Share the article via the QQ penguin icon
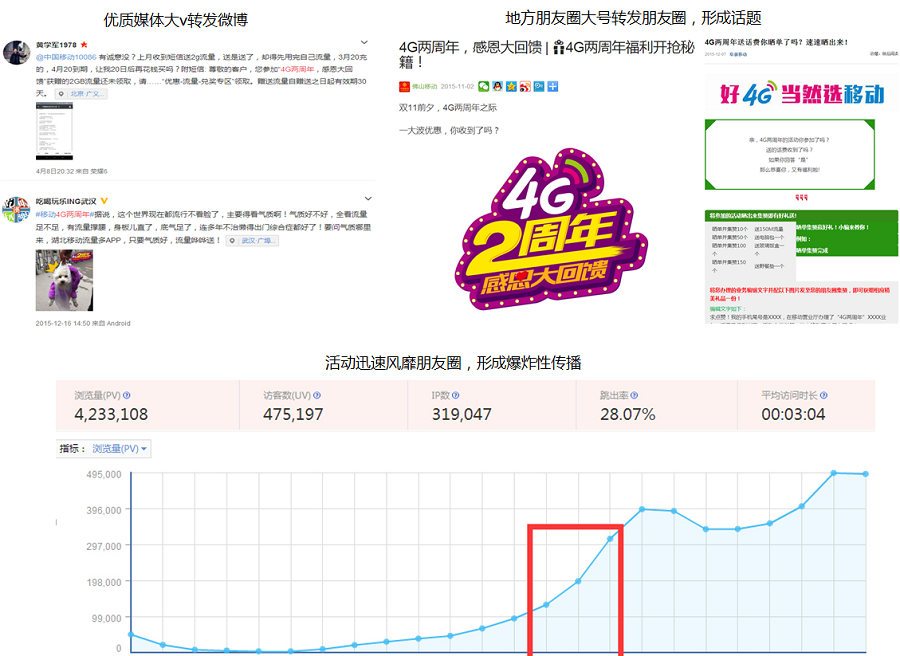The width and height of the screenshot is (900, 656). click(498, 87)
